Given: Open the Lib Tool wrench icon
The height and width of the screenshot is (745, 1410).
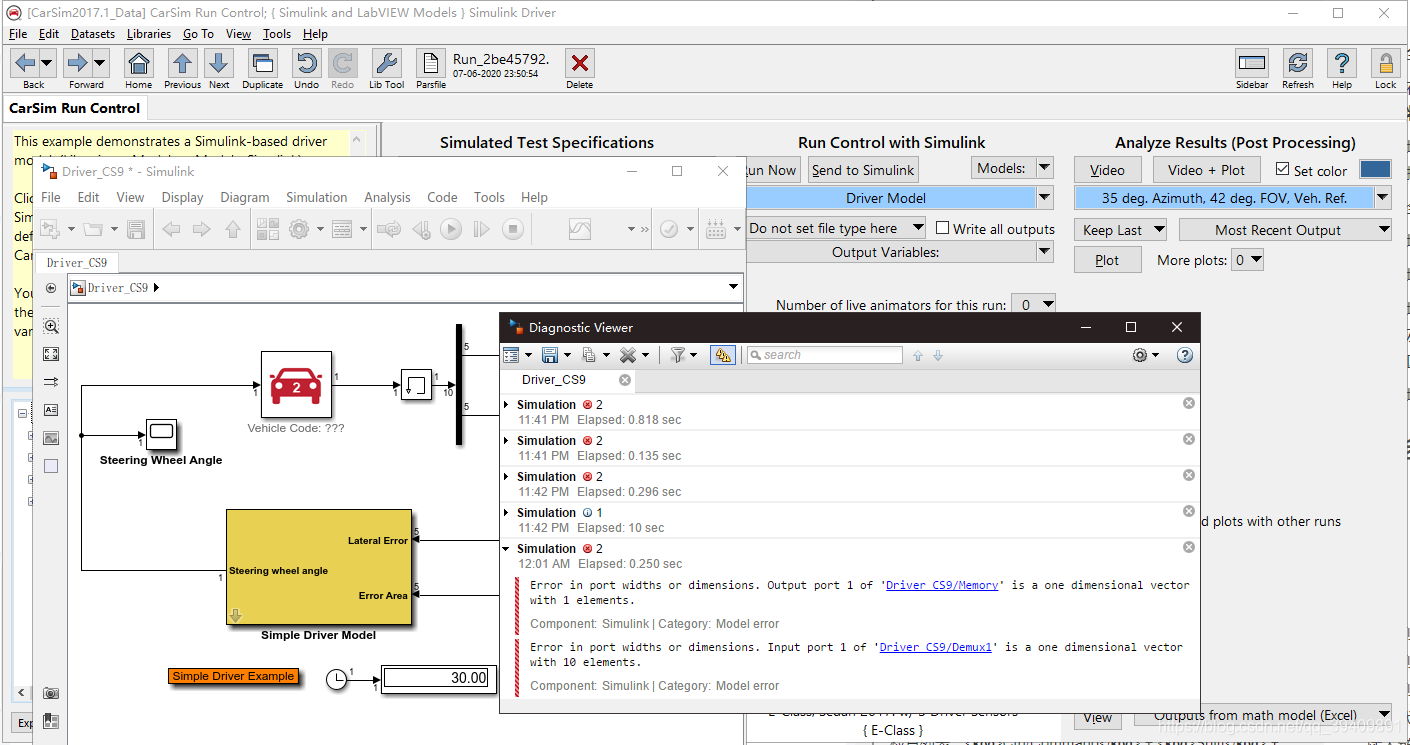Looking at the screenshot, I should pyautogui.click(x=386, y=63).
